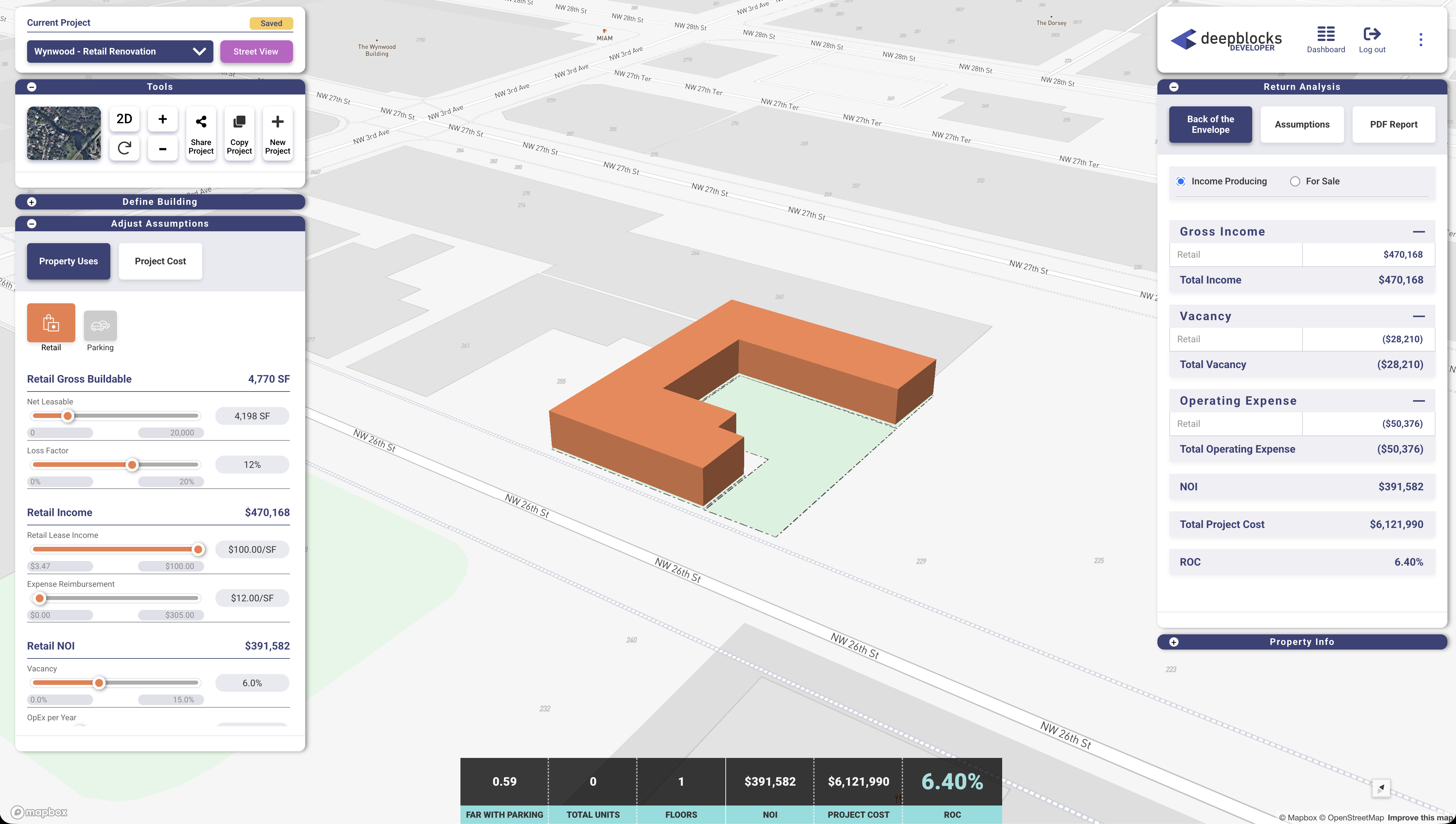This screenshot has width=1456, height=824.
Task: Open the satellite map thumbnail
Action: [64, 133]
